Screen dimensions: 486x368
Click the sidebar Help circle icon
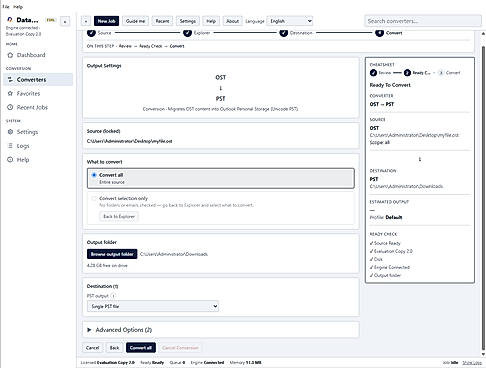10,160
